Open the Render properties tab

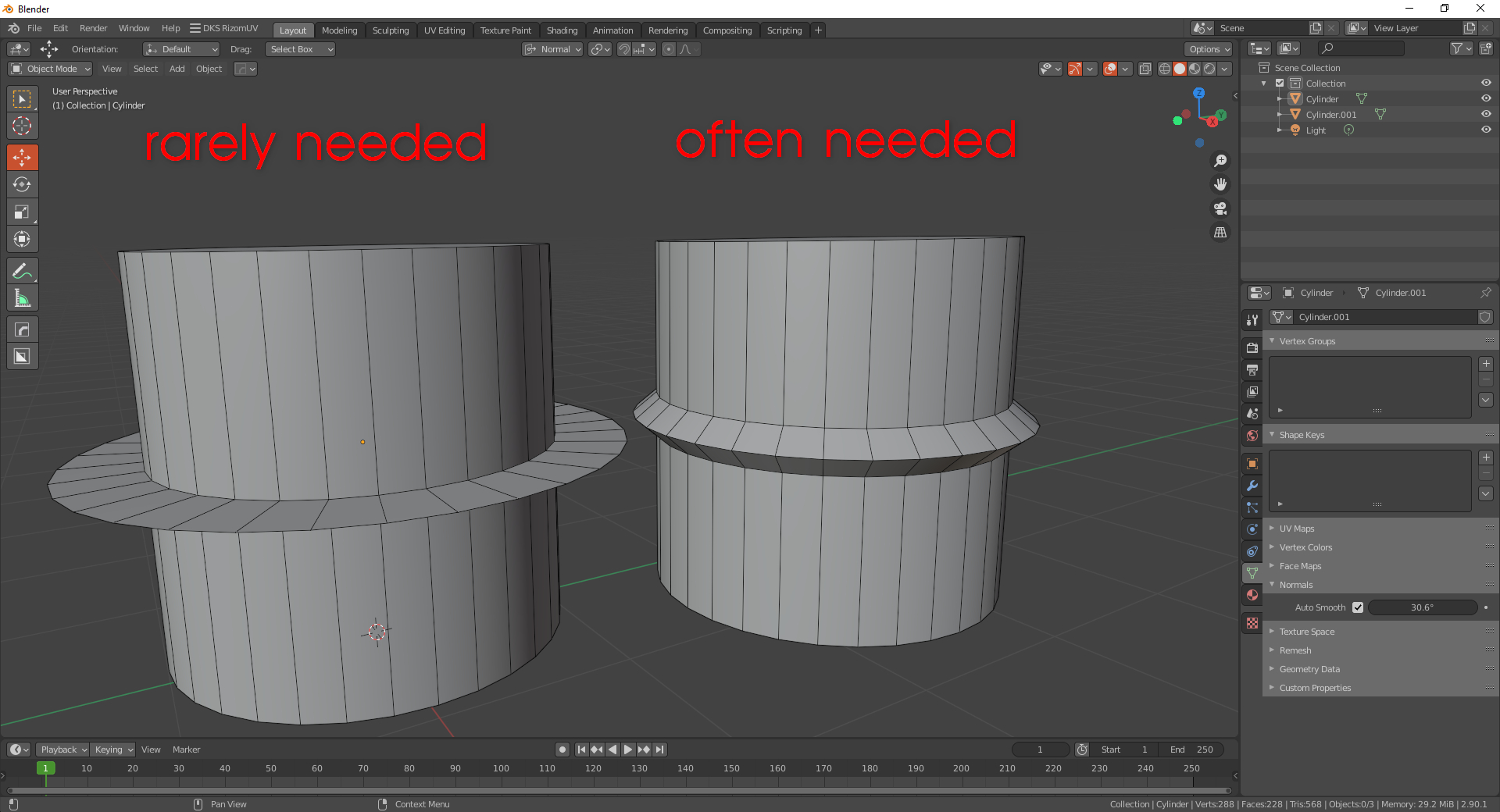click(x=1252, y=348)
